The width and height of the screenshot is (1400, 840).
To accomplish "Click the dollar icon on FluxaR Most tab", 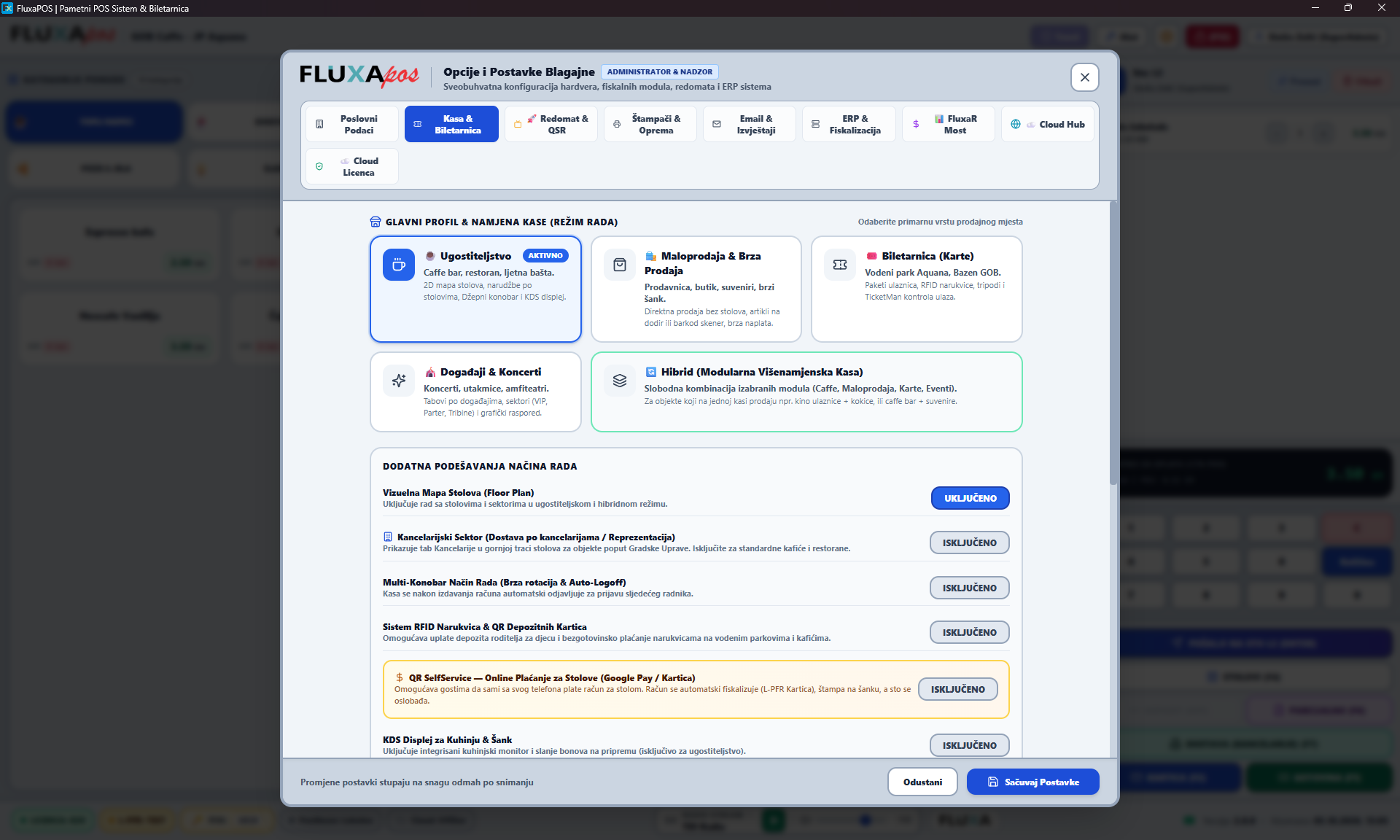I will (916, 124).
